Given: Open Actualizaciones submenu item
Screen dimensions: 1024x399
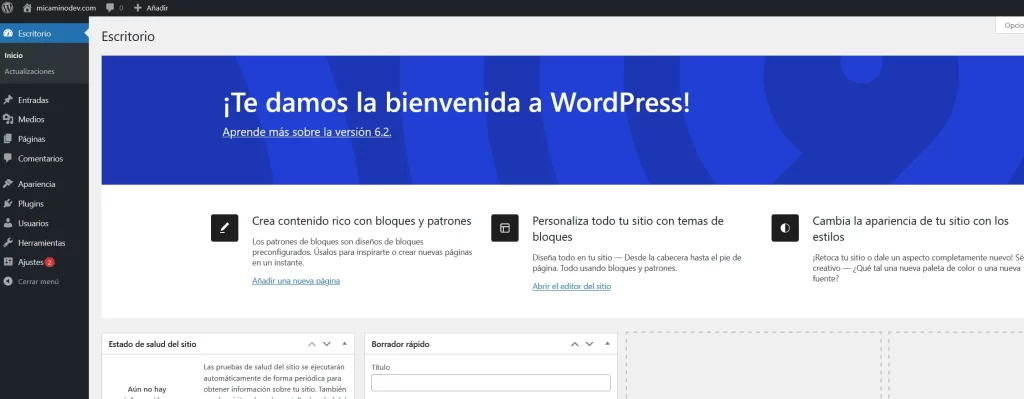Looking at the screenshot, I should coord(29,71).
